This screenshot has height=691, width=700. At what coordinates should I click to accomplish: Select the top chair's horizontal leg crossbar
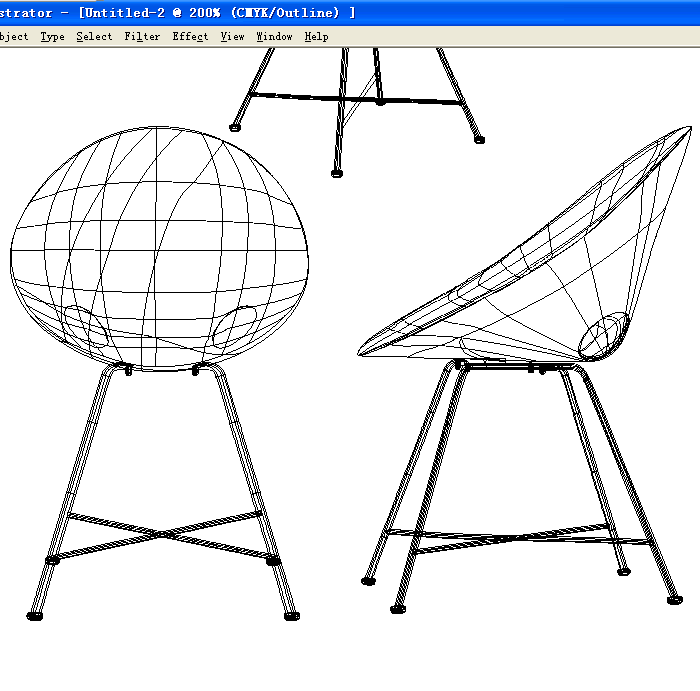(x=356, y=99)
